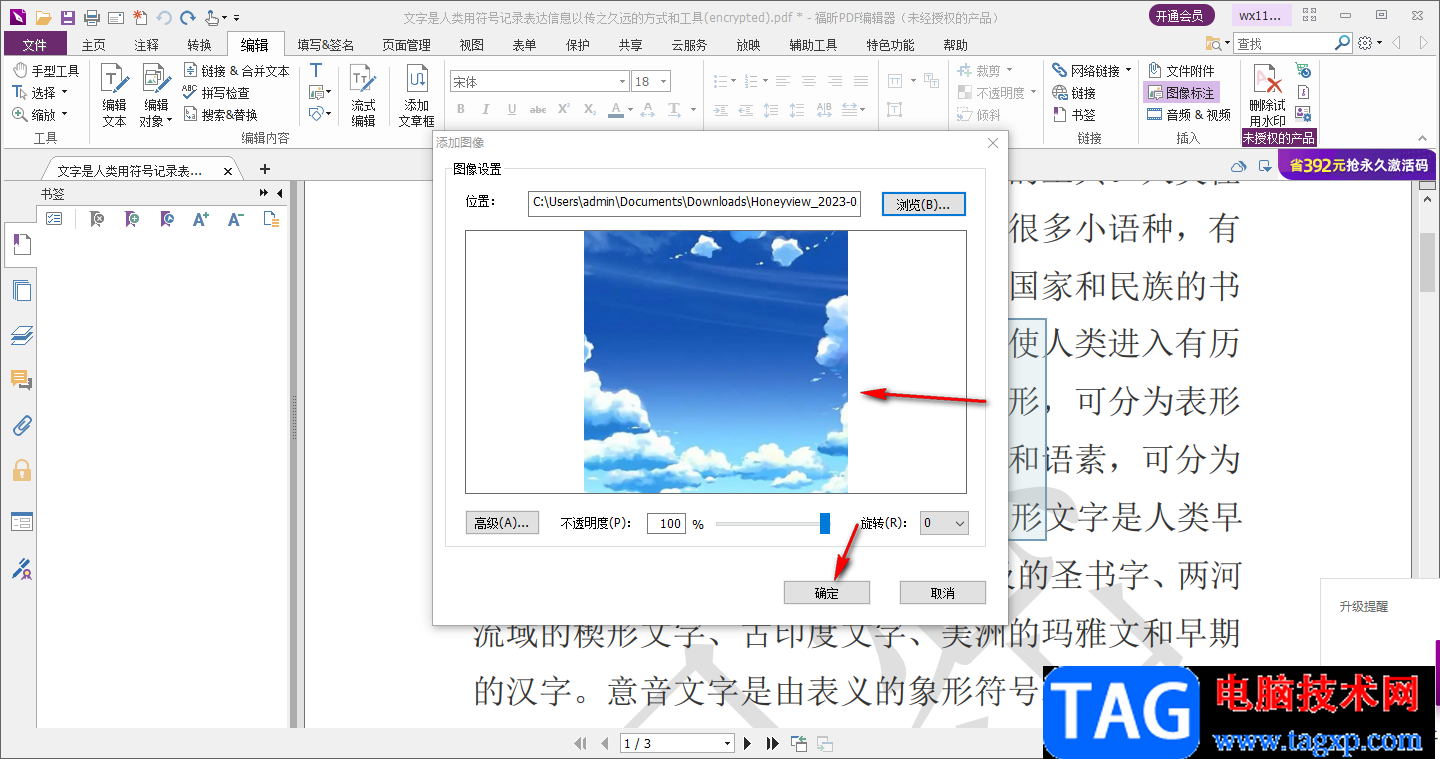Open the bookmarks side panel icon
The image size is (1440, 759).
click(21, 244)
